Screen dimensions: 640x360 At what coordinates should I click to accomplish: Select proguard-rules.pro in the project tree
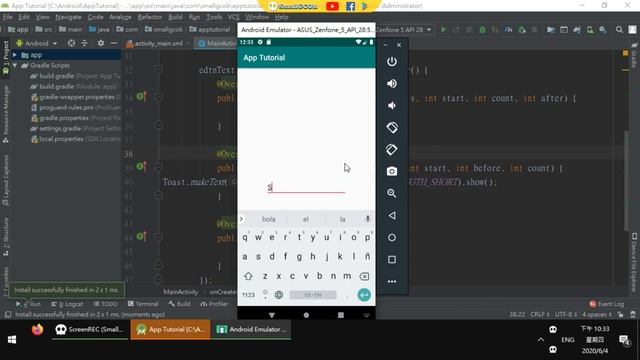[x=66, y=107]
